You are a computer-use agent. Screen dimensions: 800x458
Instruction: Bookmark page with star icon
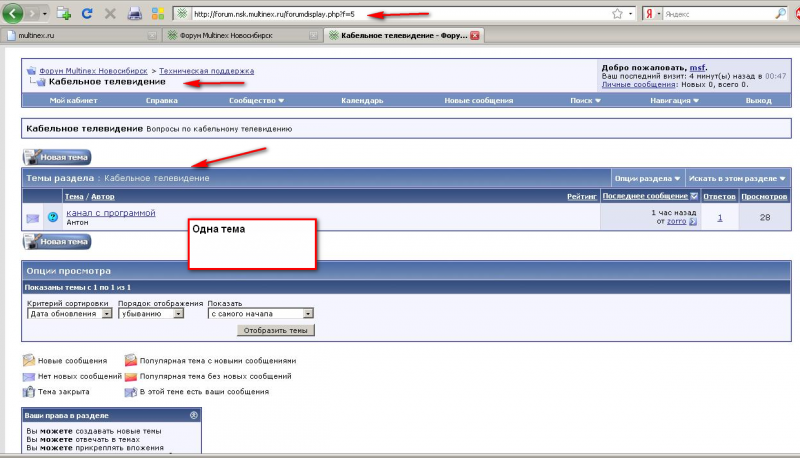coord(617,14)
